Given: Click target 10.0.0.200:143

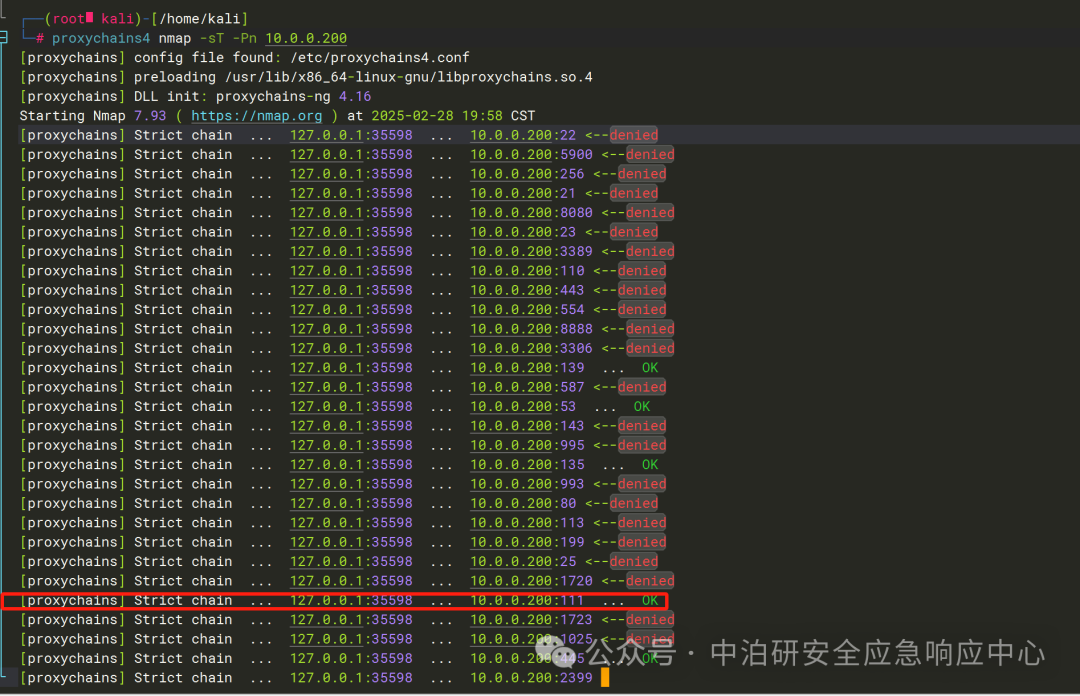Looking at the screenshot, I should point(527,426).
